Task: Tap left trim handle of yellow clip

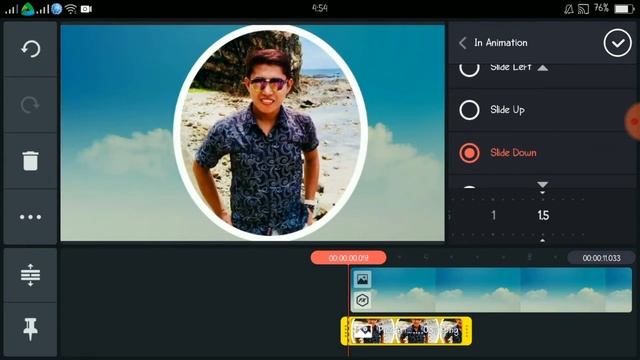Action: pyautogui.click(x=346, y=331)
